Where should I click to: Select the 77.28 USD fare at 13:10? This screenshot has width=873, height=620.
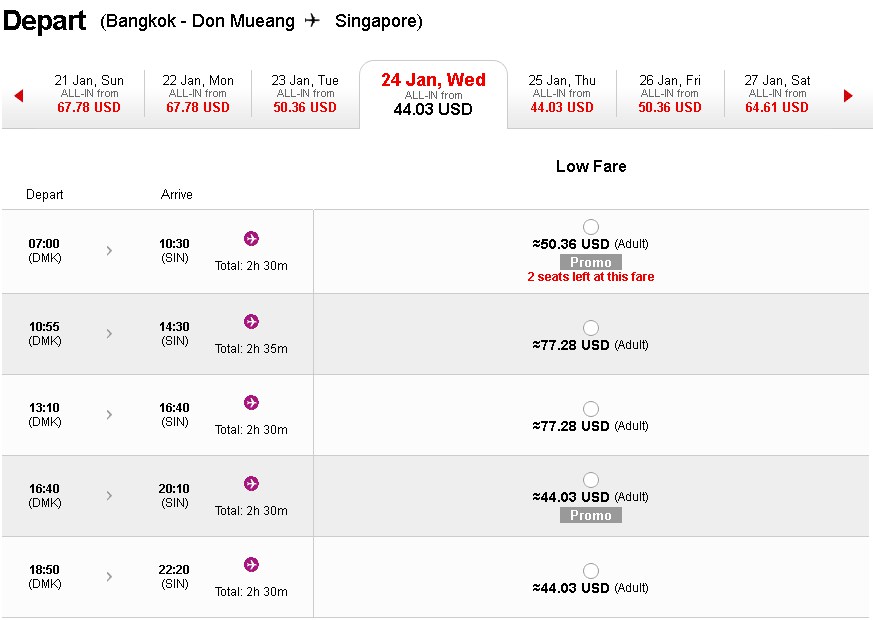591,409
